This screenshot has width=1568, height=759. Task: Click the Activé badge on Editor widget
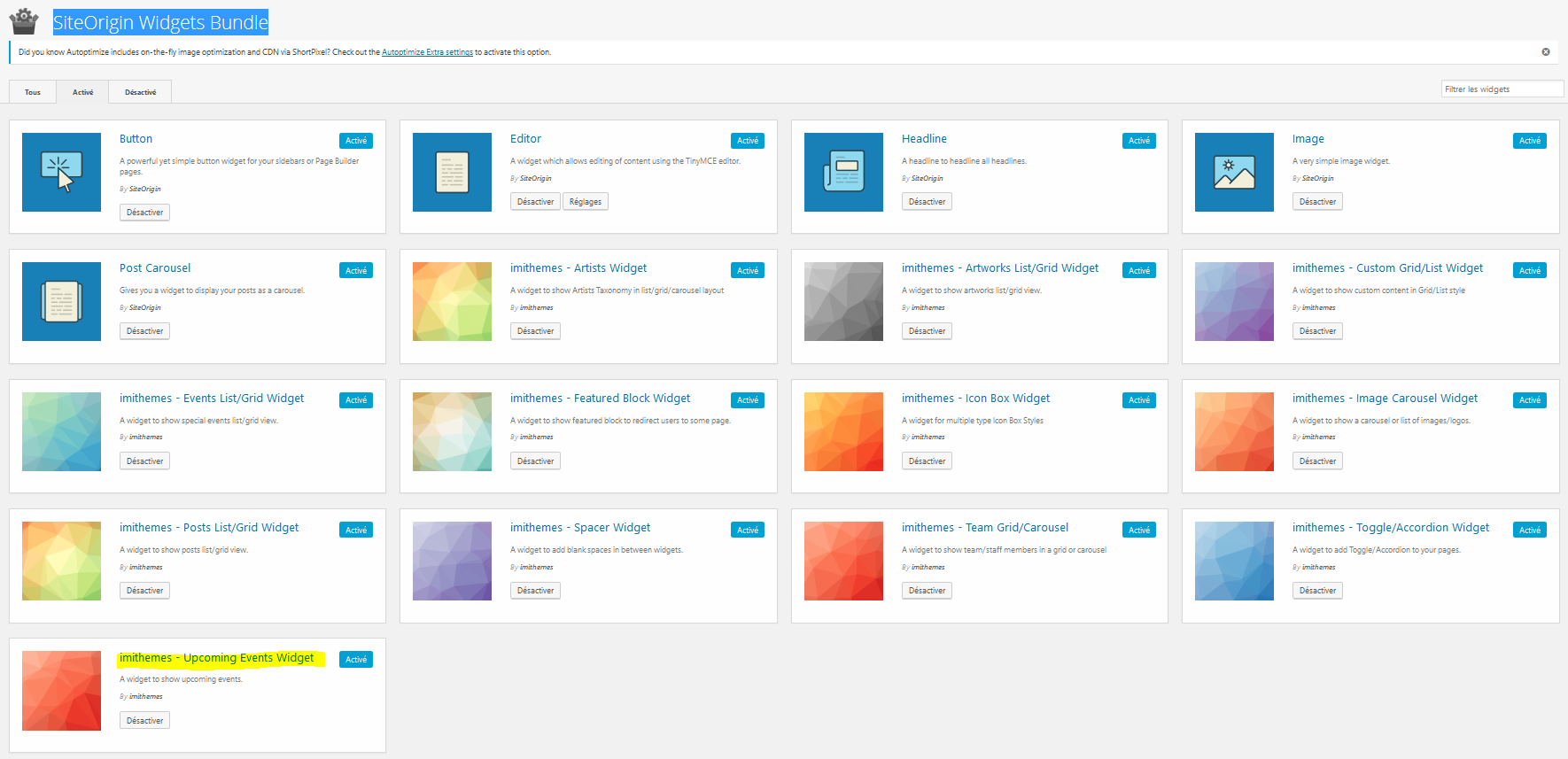(x=748, y=141)
